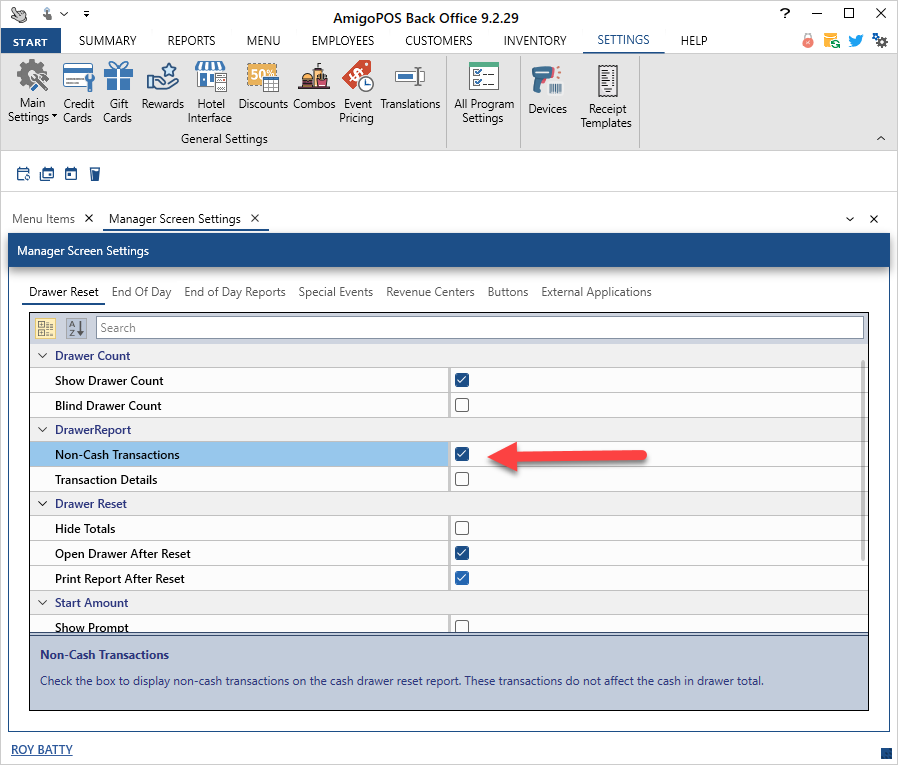Collapse the DrawerReport category
This screenshot has width=898, height=765.
[x=42, y=430]
